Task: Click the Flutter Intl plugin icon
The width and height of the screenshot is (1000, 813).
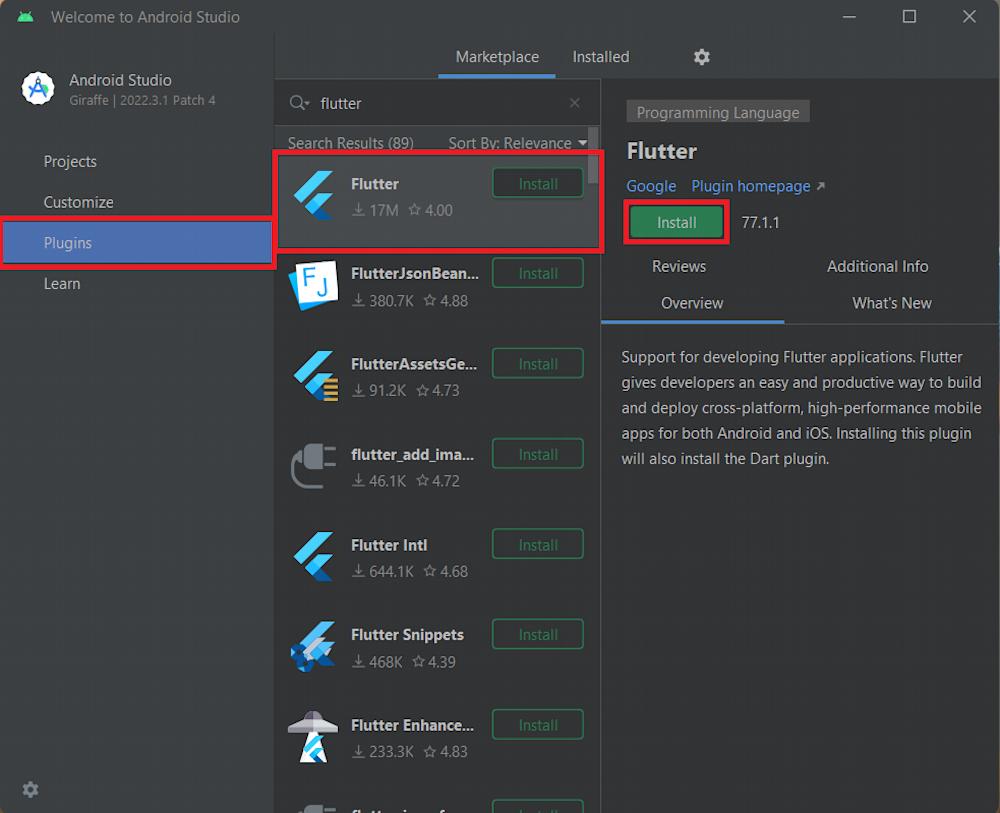Action: point(313,557)
